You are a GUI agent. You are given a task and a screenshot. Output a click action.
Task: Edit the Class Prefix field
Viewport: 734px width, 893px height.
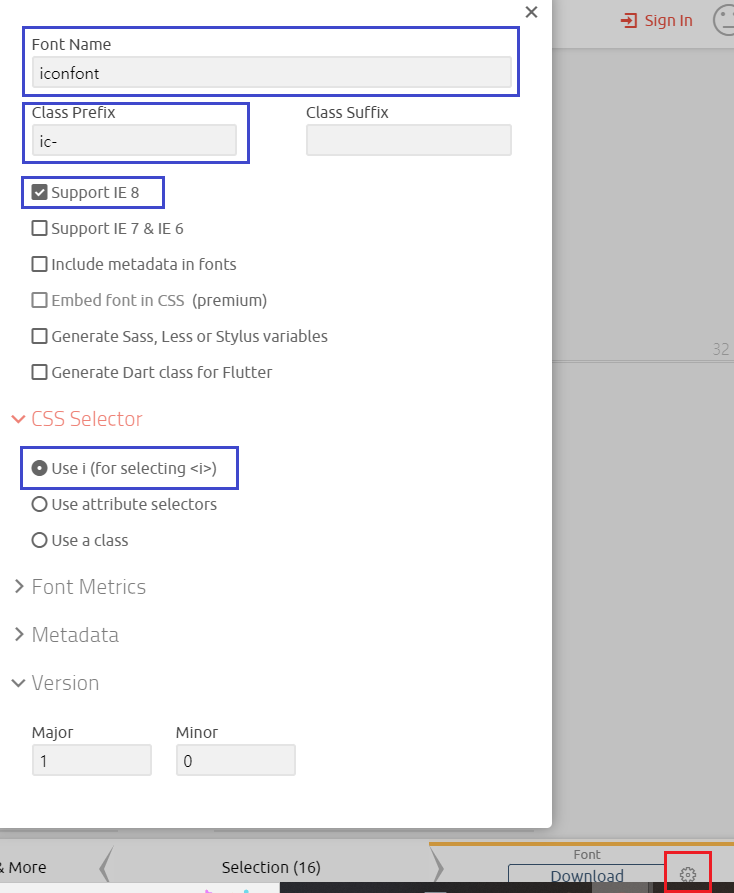[134, 140]
